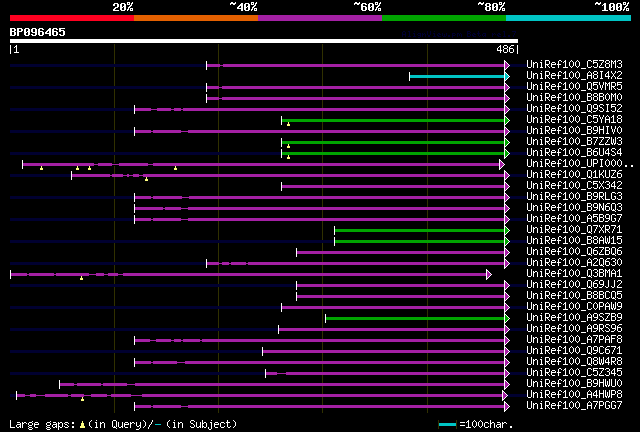Click the green alignment bar for Q7XR71
640x432 pixels.
(420, 231)
